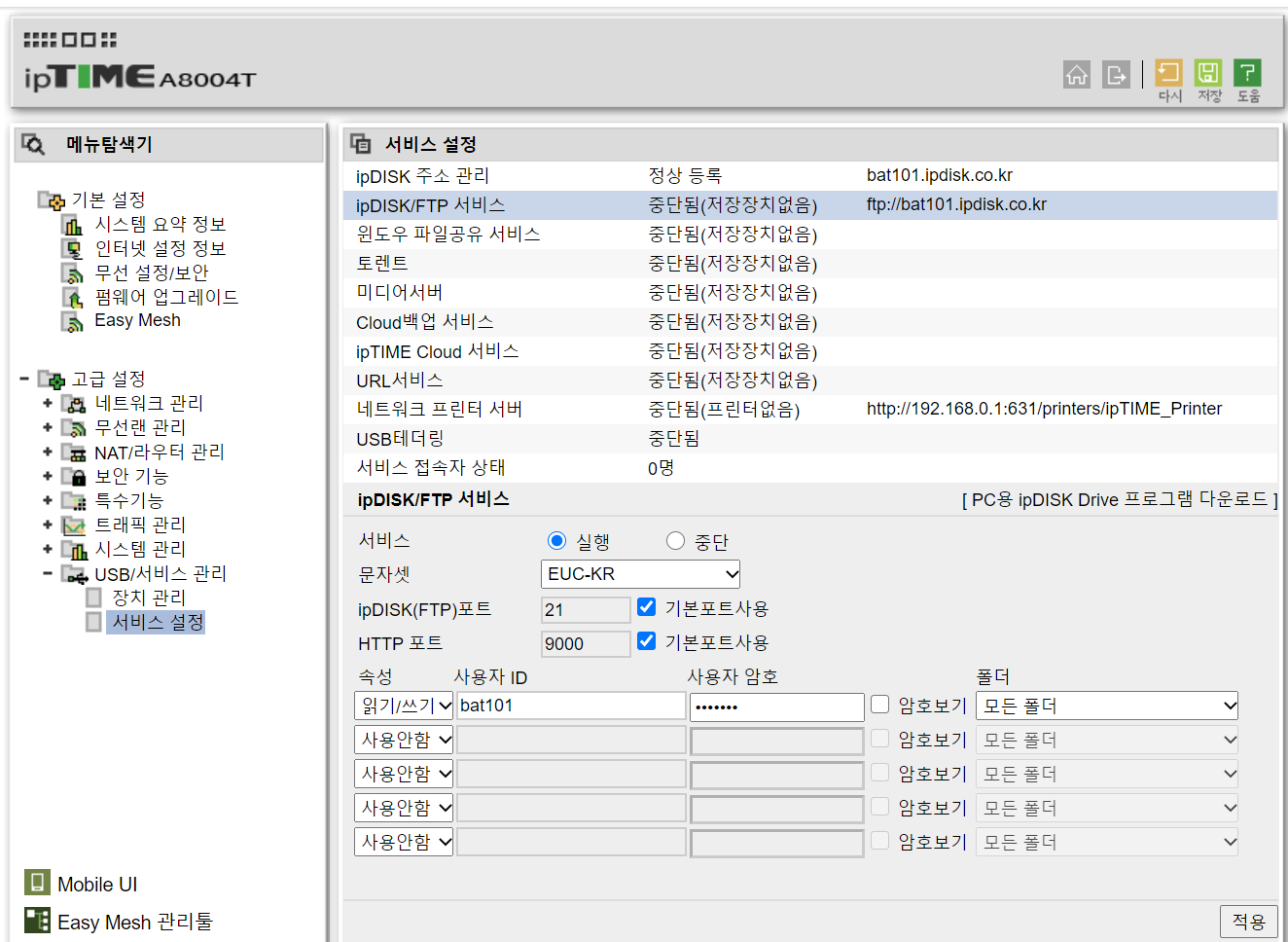Click the 적용 apply button
Image resolution: width=1288 pixels, height=942 pixels.
tap(1248, 922)
